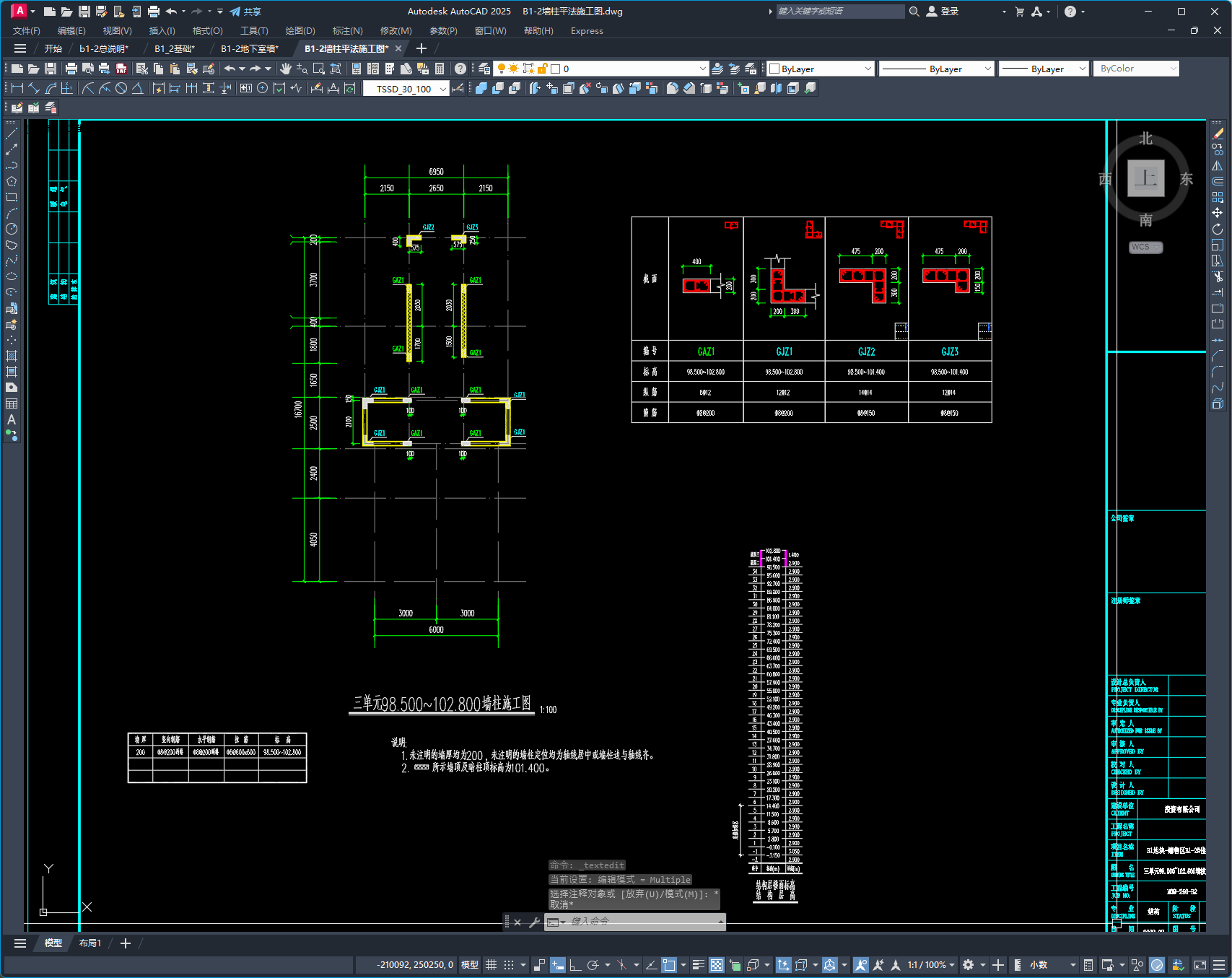
Task: Toggle ortho mode in status bar
Action: [575, 964]
